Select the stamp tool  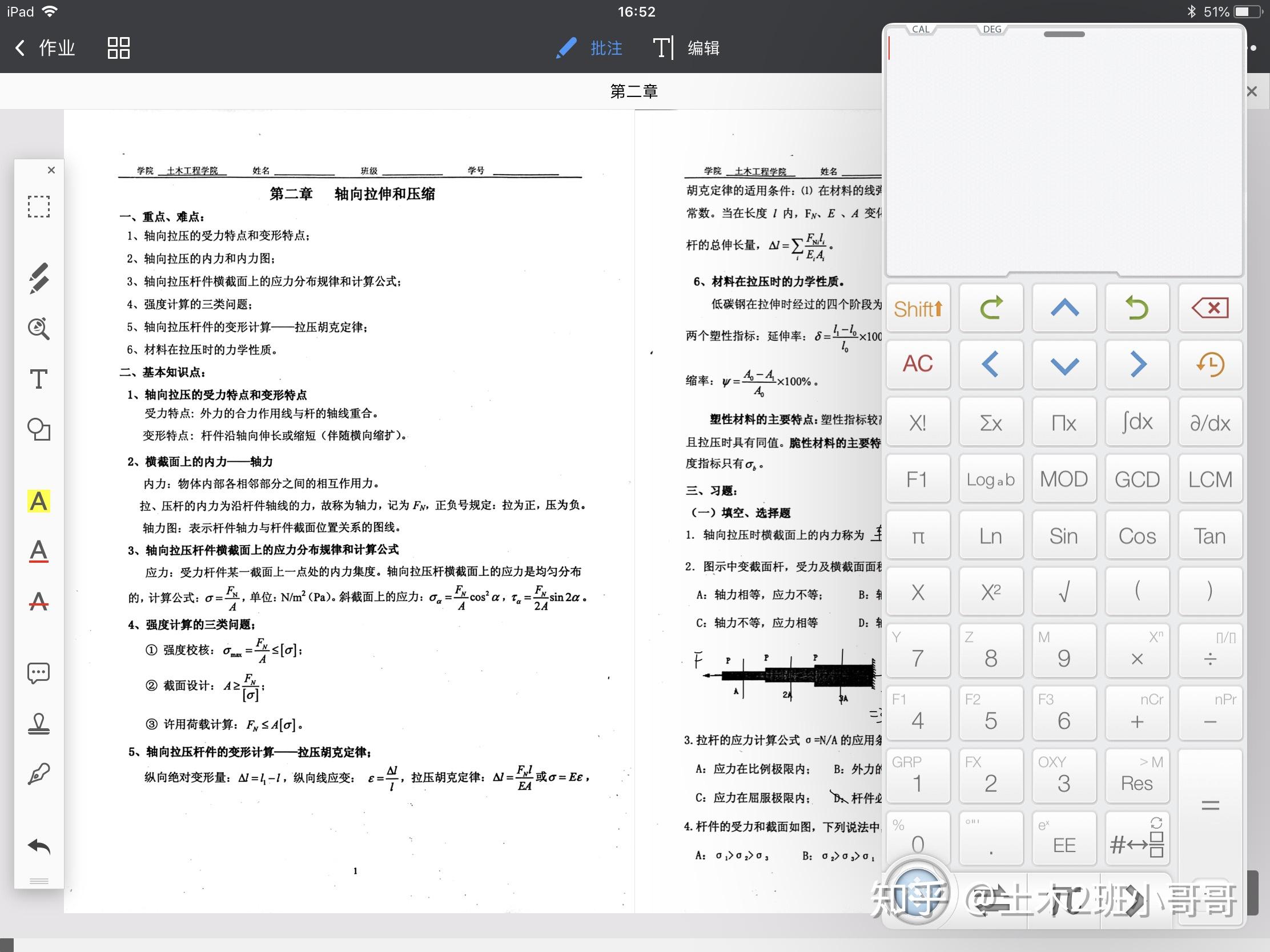tap(38, 724)
